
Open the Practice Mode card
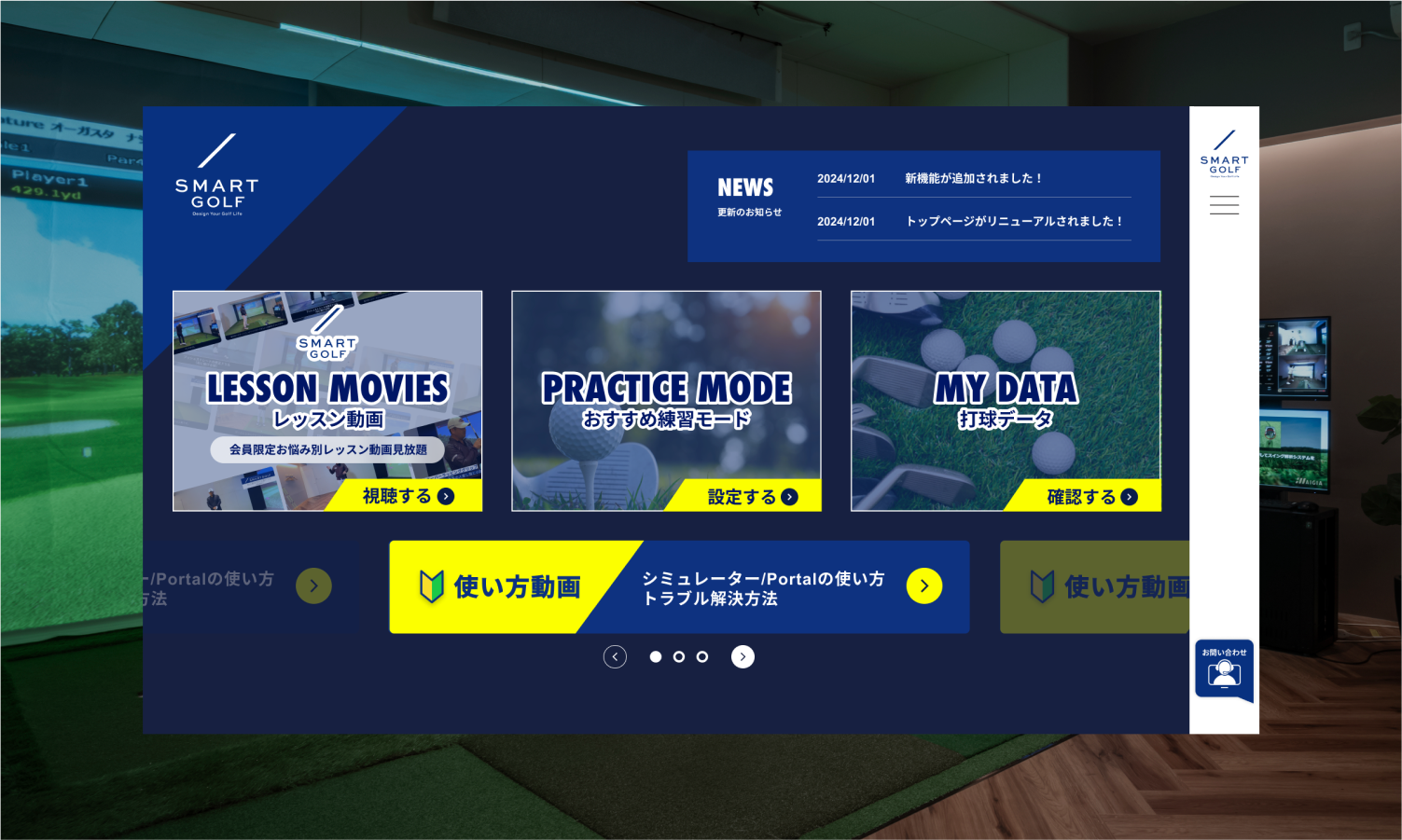pos(667,401)
